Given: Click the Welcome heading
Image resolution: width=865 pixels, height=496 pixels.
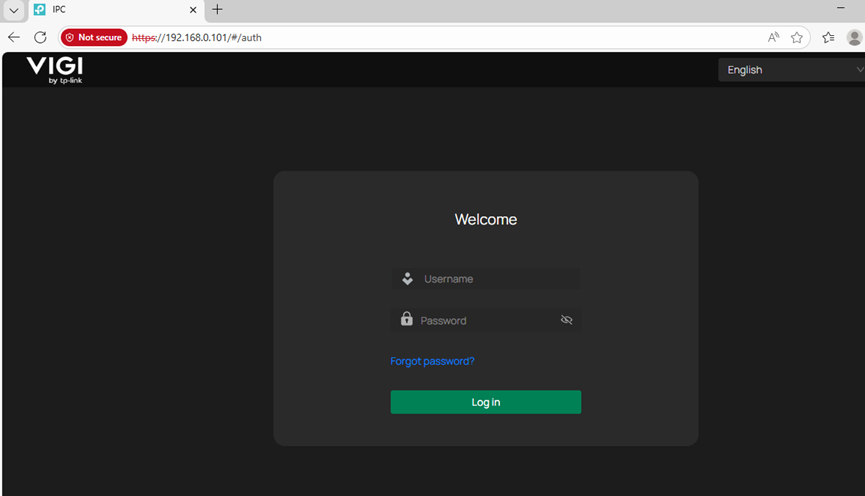Looking at the screenshot, I should [485, 220].
